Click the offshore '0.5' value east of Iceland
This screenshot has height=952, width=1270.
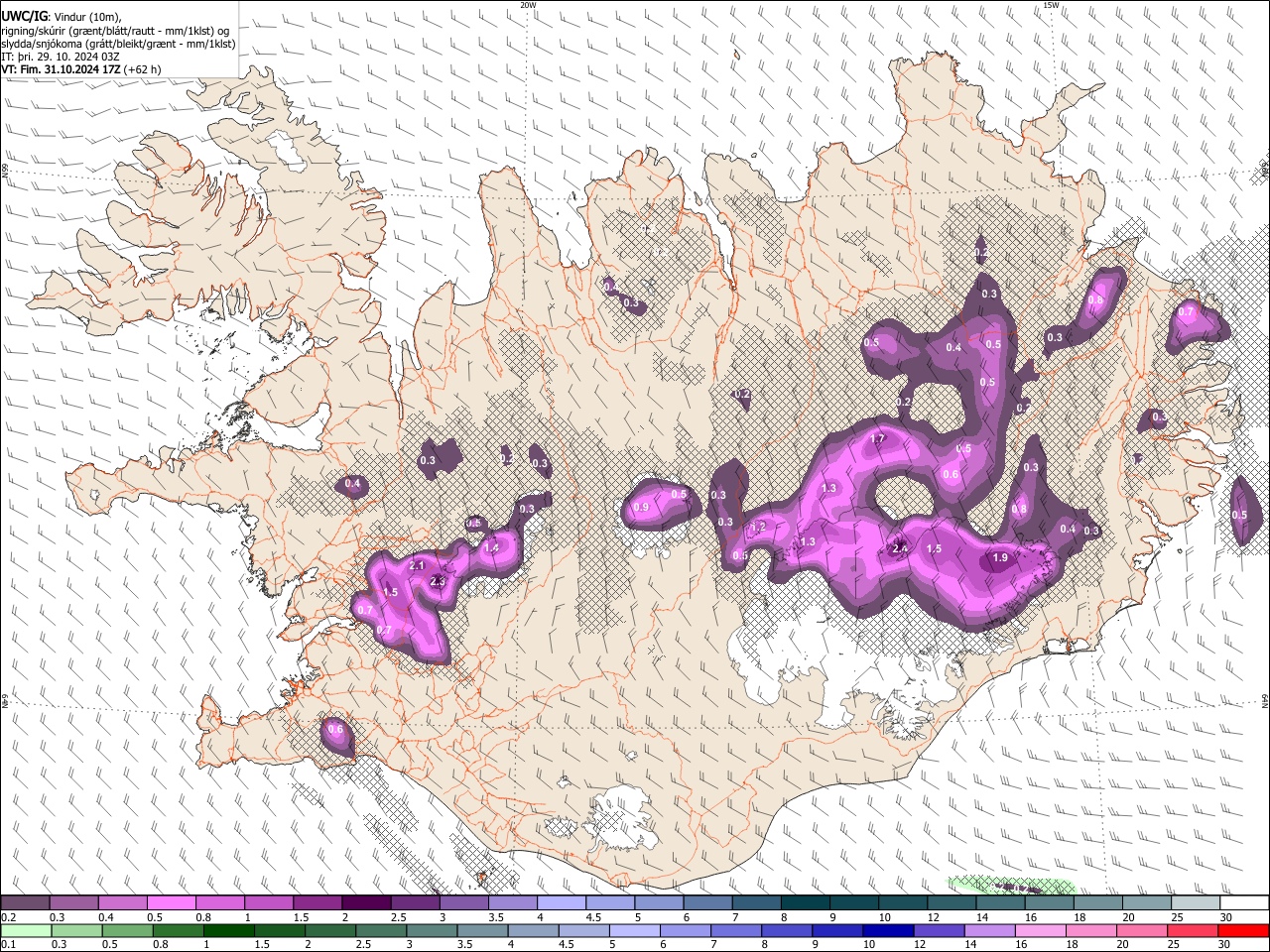pyautogui.click(x=1239, y=515)
